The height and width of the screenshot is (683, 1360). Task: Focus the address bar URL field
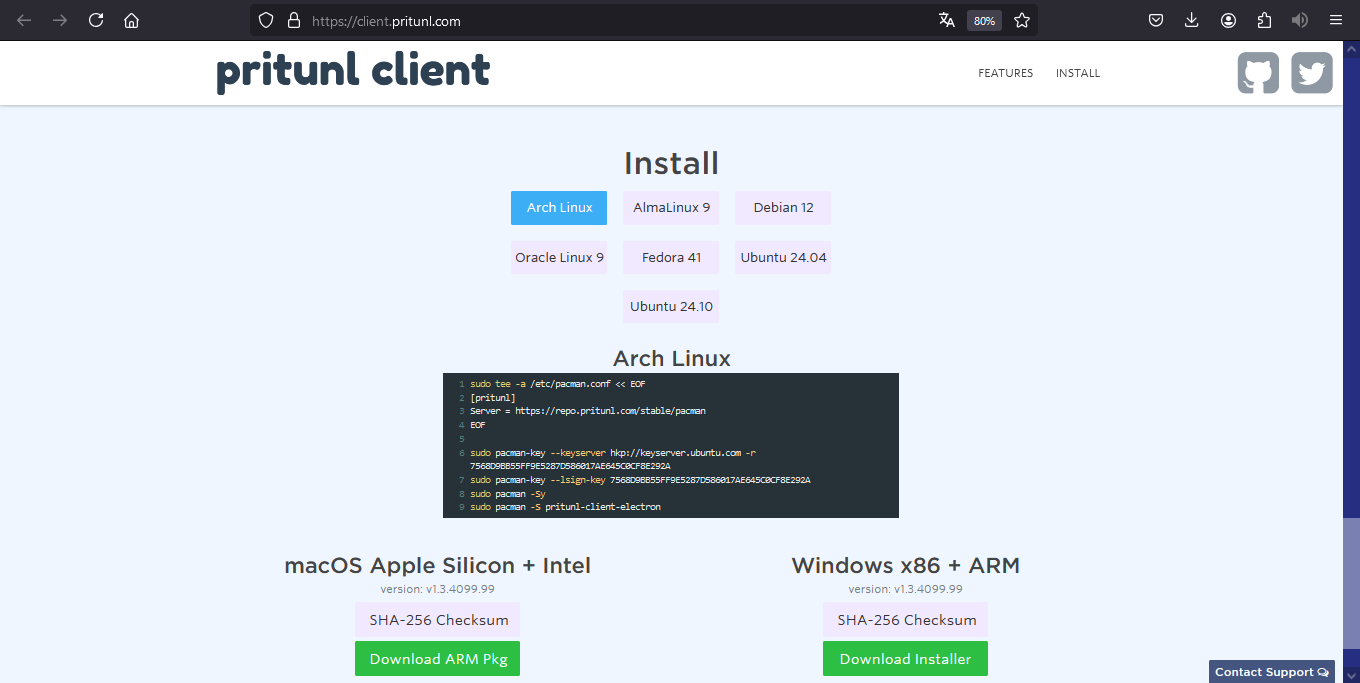[x=600, y=20]
